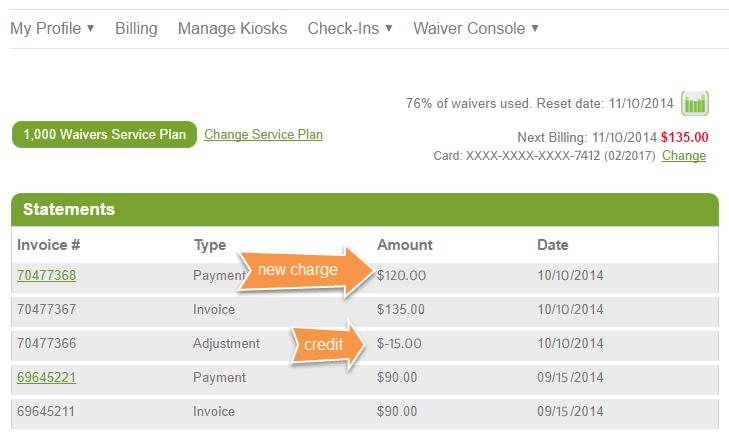Viewport: 729px width, 439px height.
Task: Open the My Profile dropdown menu
Action: [x=52, y=28]
